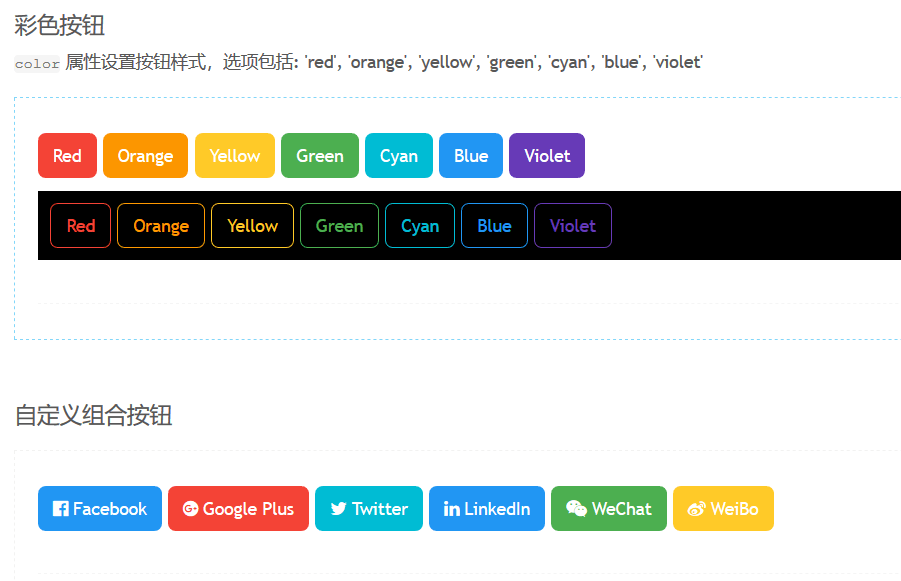This screenshot has width=901, height=581.
Task: Click the LinkedIn 'in' icon
Action: click(x=452, y=509)
